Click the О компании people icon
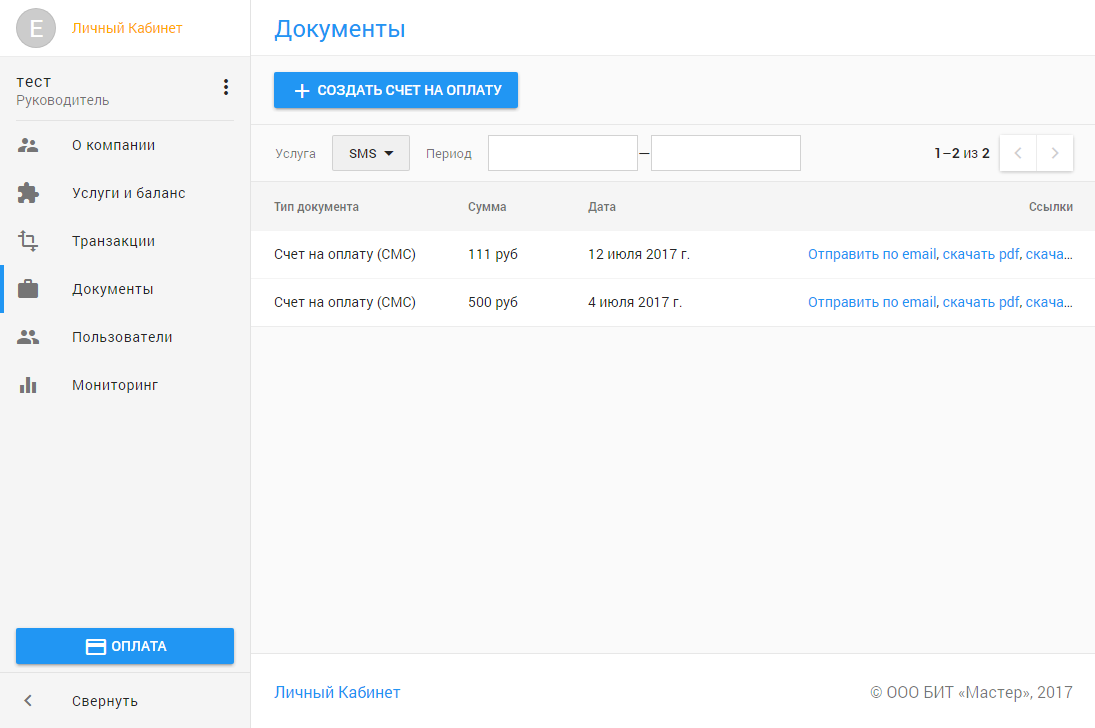The width and height of the screenshot is (1095, 728). pyautogui.click(x=28, y=145)
